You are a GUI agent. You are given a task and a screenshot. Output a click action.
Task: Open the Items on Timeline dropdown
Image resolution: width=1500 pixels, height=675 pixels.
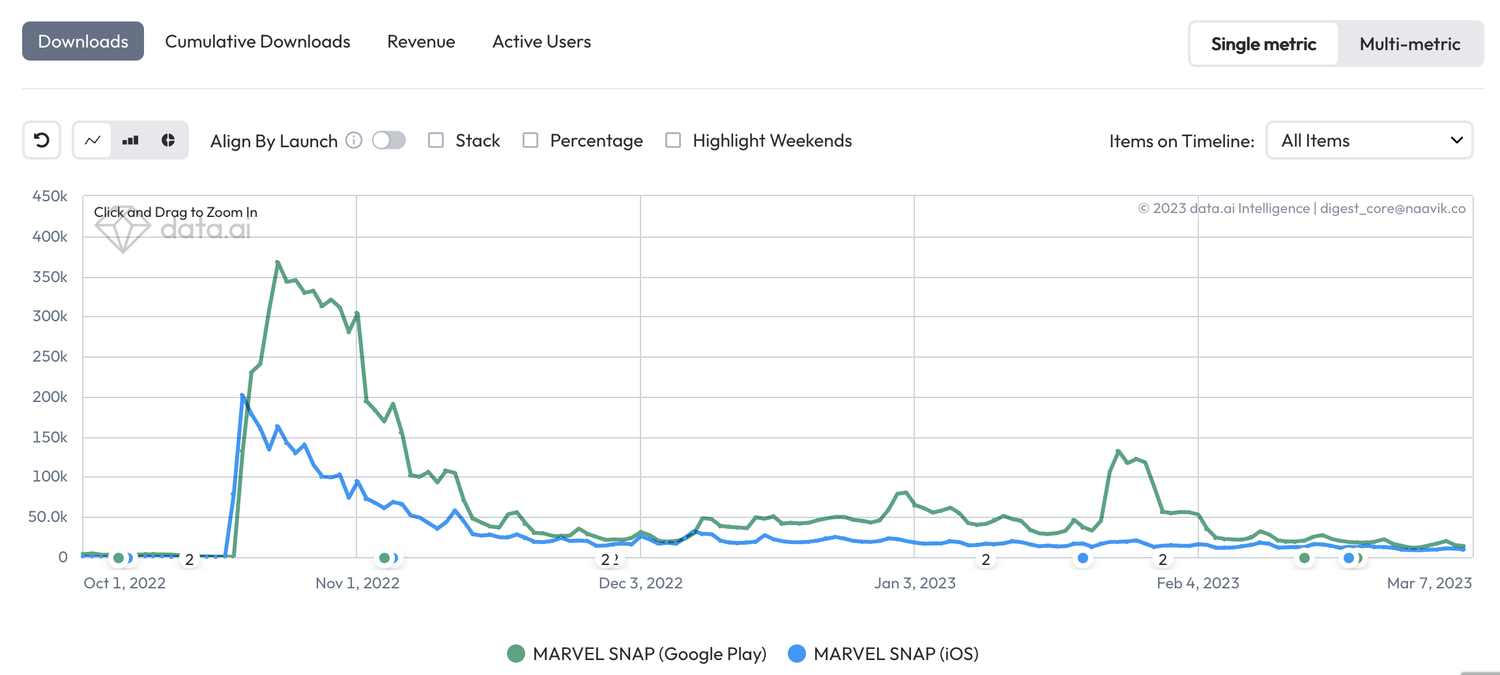pos(1369,140)
